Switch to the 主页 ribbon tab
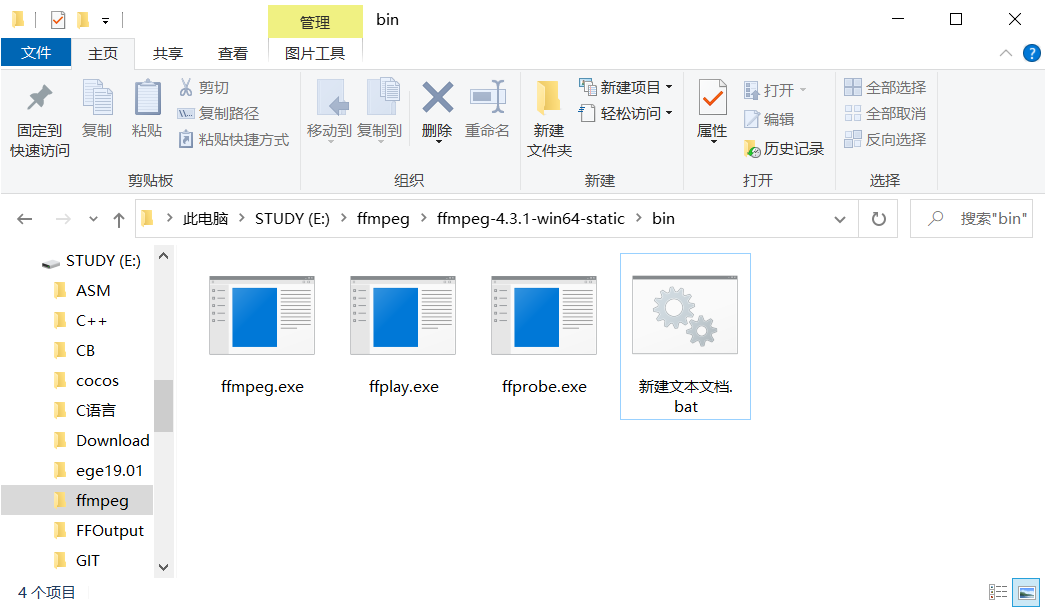 pyautogui.click(x=103, y=53)
